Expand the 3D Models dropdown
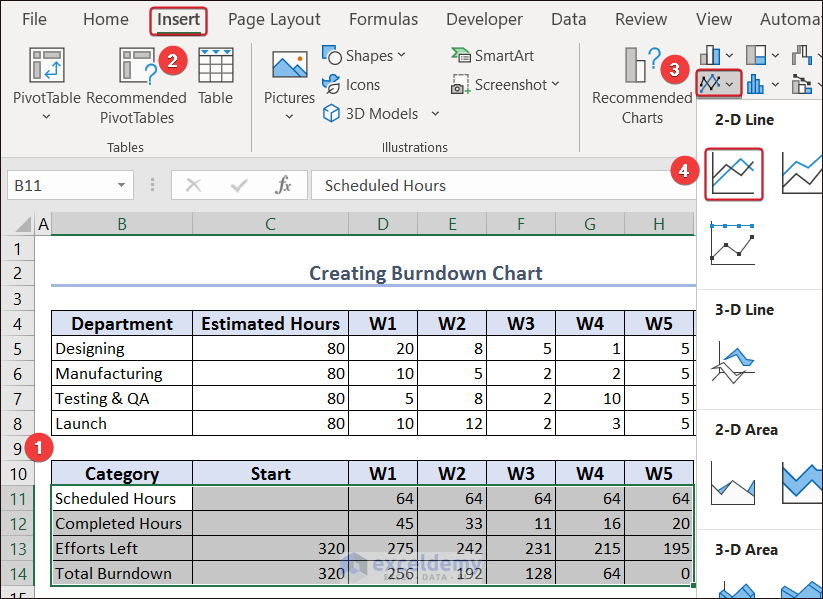823x599 pixels. [x=435, y=114]
